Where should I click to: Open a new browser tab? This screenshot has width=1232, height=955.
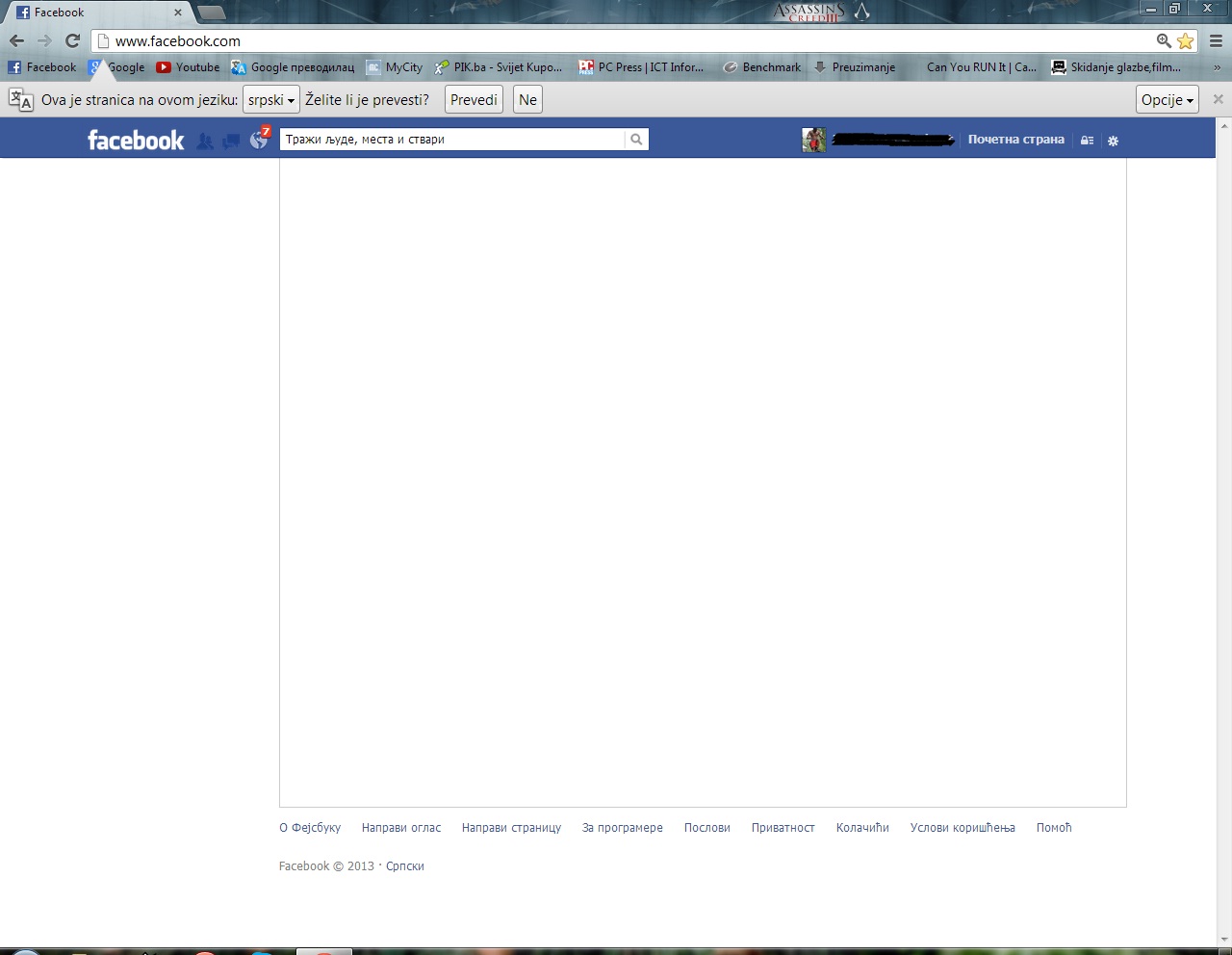tap(212, 13)
